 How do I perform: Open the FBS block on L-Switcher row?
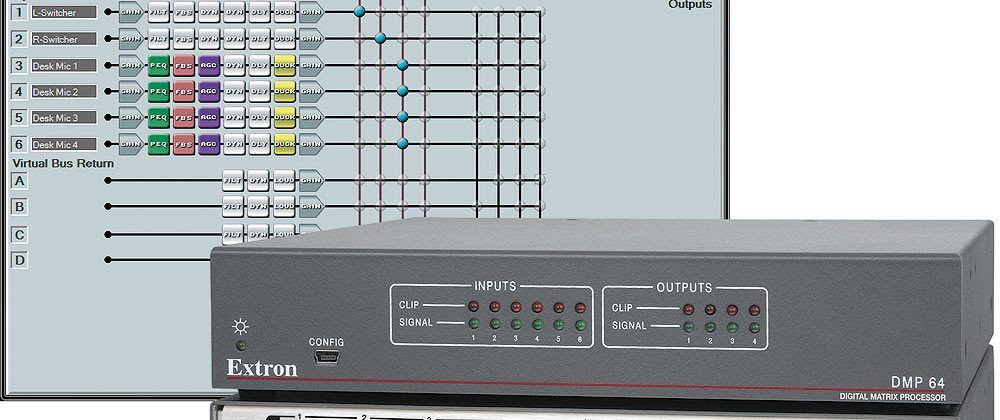point(184,12)
